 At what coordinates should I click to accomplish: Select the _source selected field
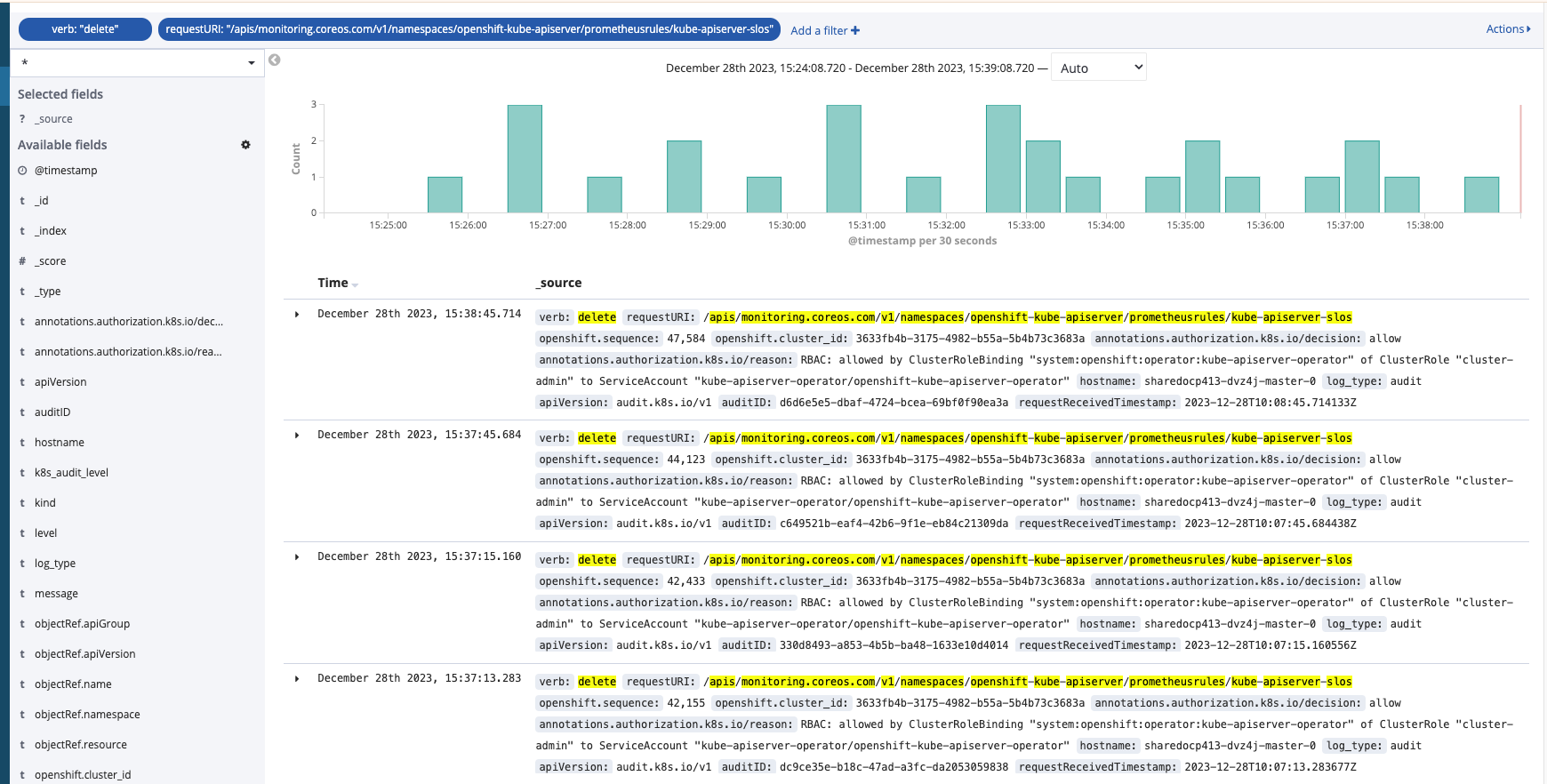click(x=53, y=119)
